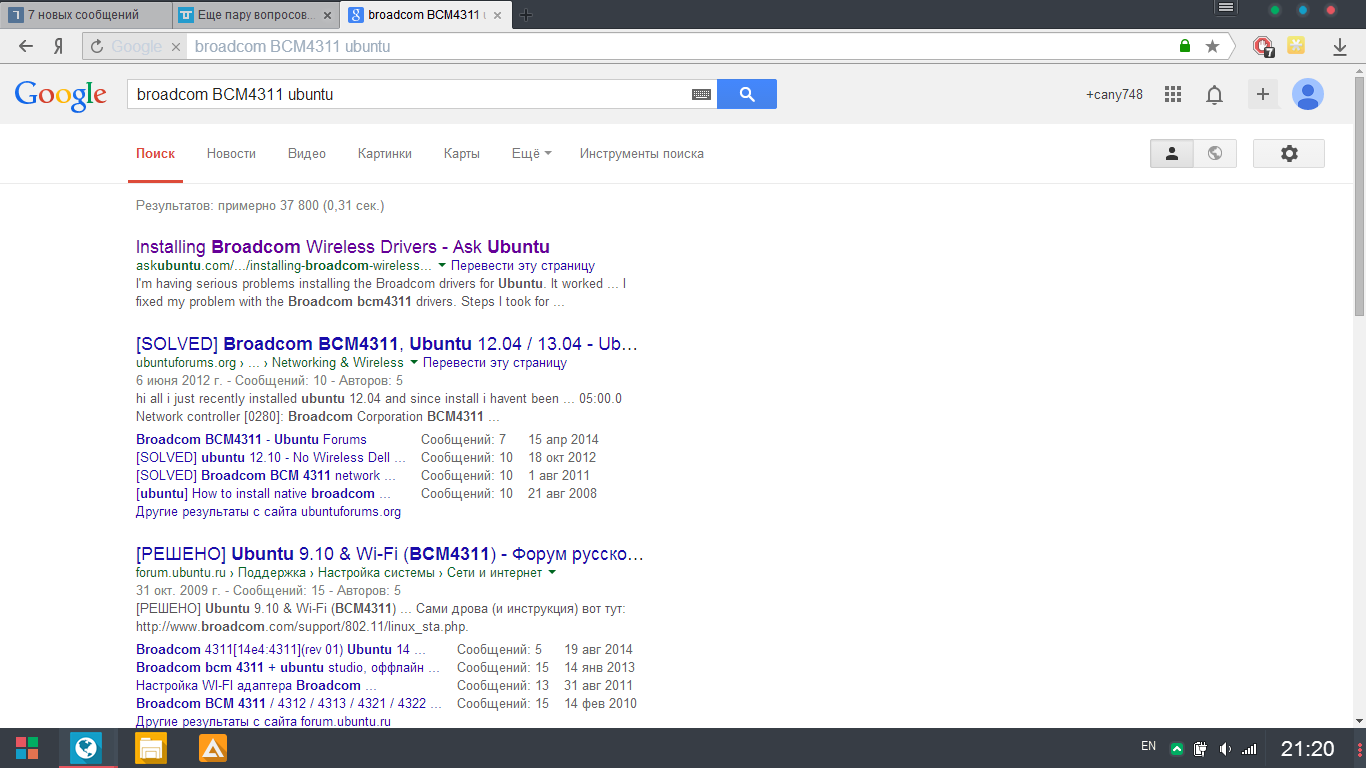Viewport: 1366px width, 768px height.
Task: Switch to the '7 новых сообщений' tab
Action: coord(84,15)
